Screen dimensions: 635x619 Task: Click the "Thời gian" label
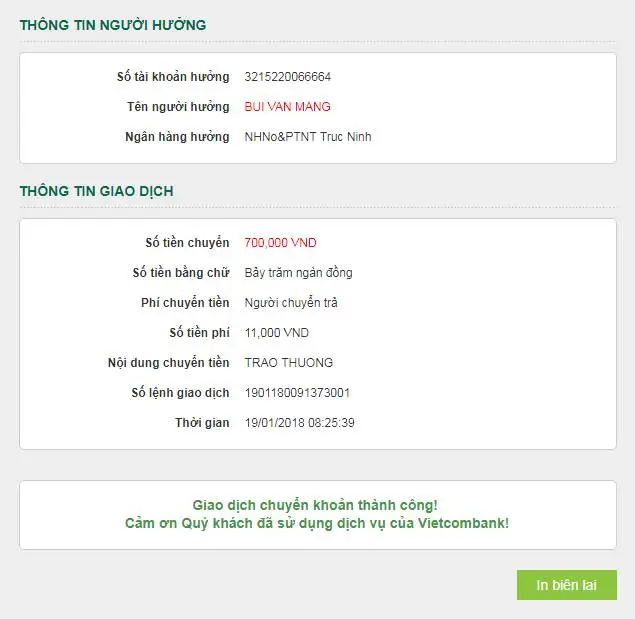coord(202,423)
